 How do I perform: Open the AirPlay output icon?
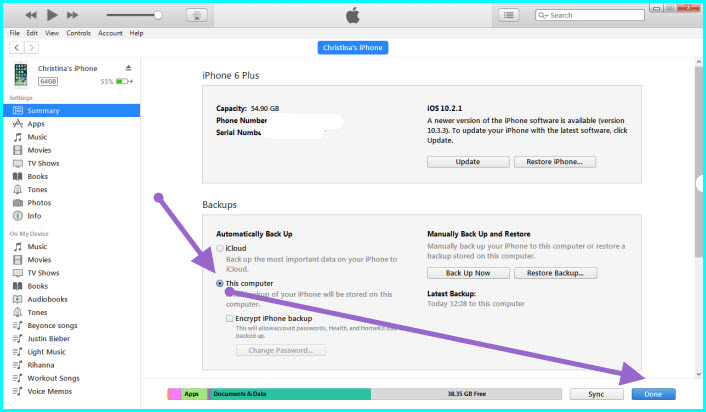click(x=198, y=16)
